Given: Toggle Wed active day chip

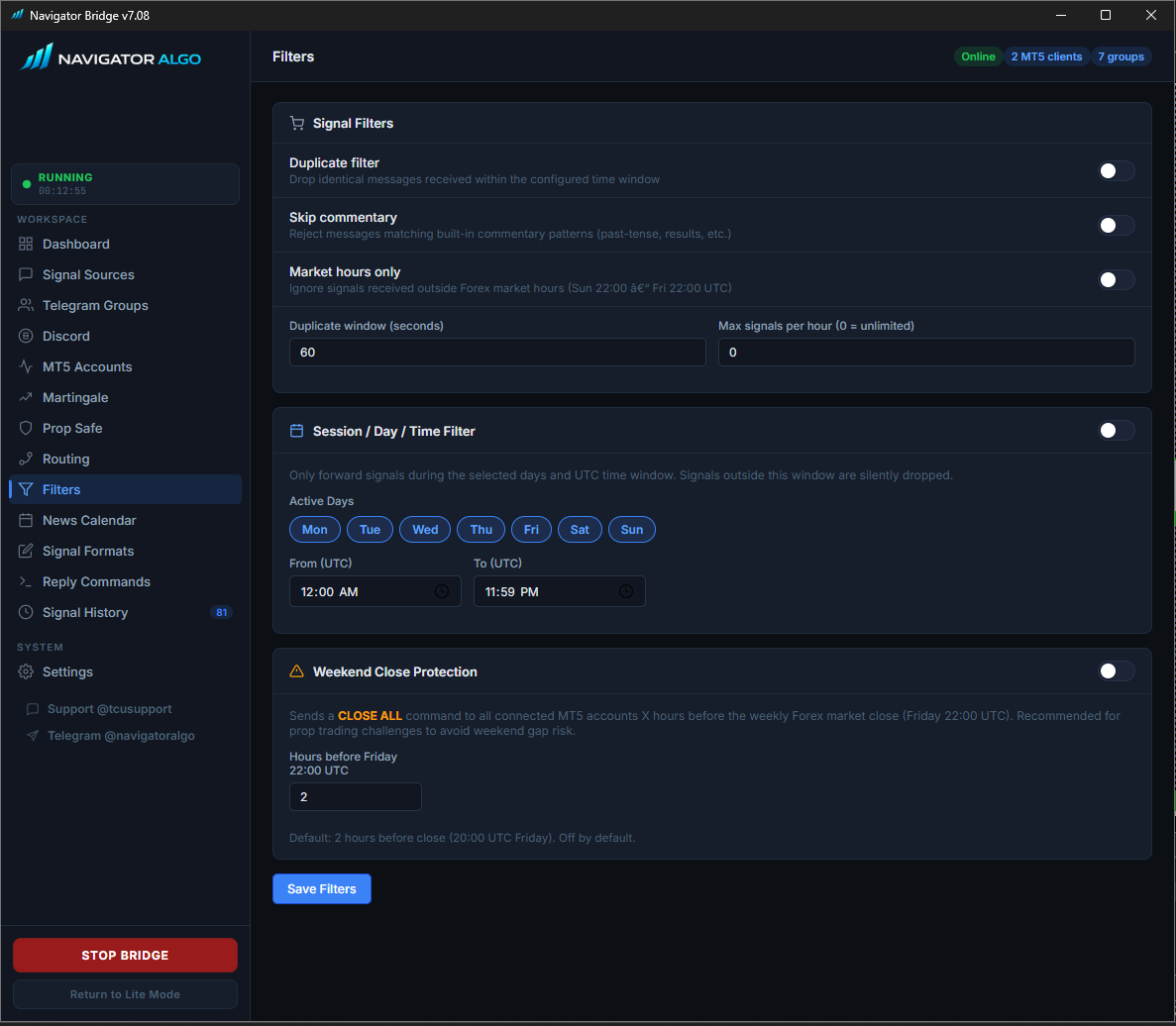Looking at the screenshot, I should tap(425, 530).
